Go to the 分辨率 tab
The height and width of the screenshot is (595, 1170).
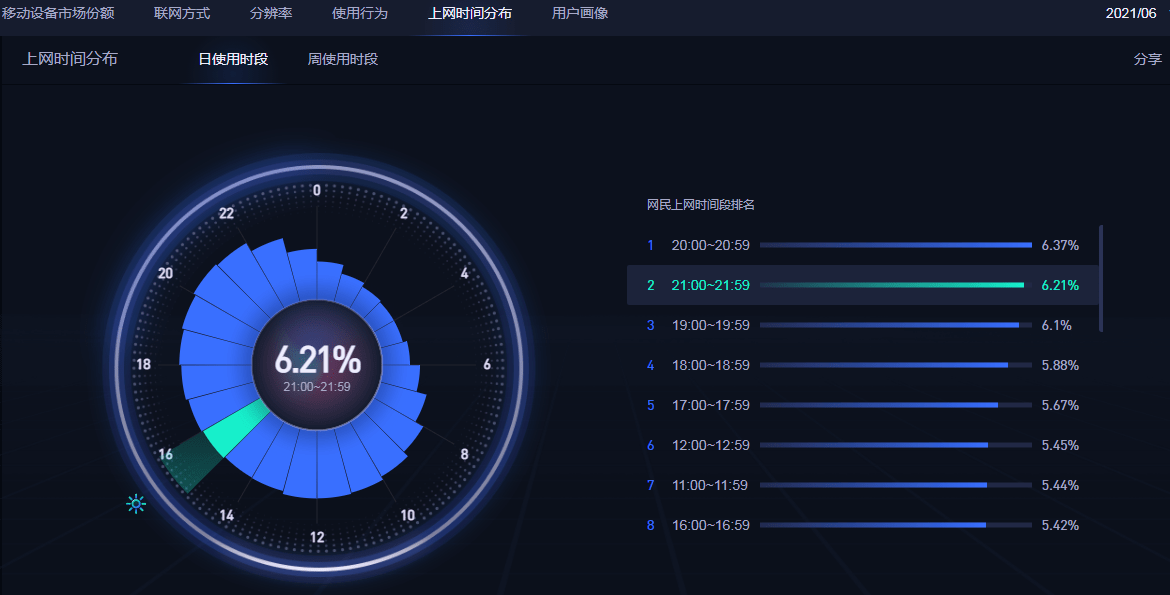(x=271, y=14)
